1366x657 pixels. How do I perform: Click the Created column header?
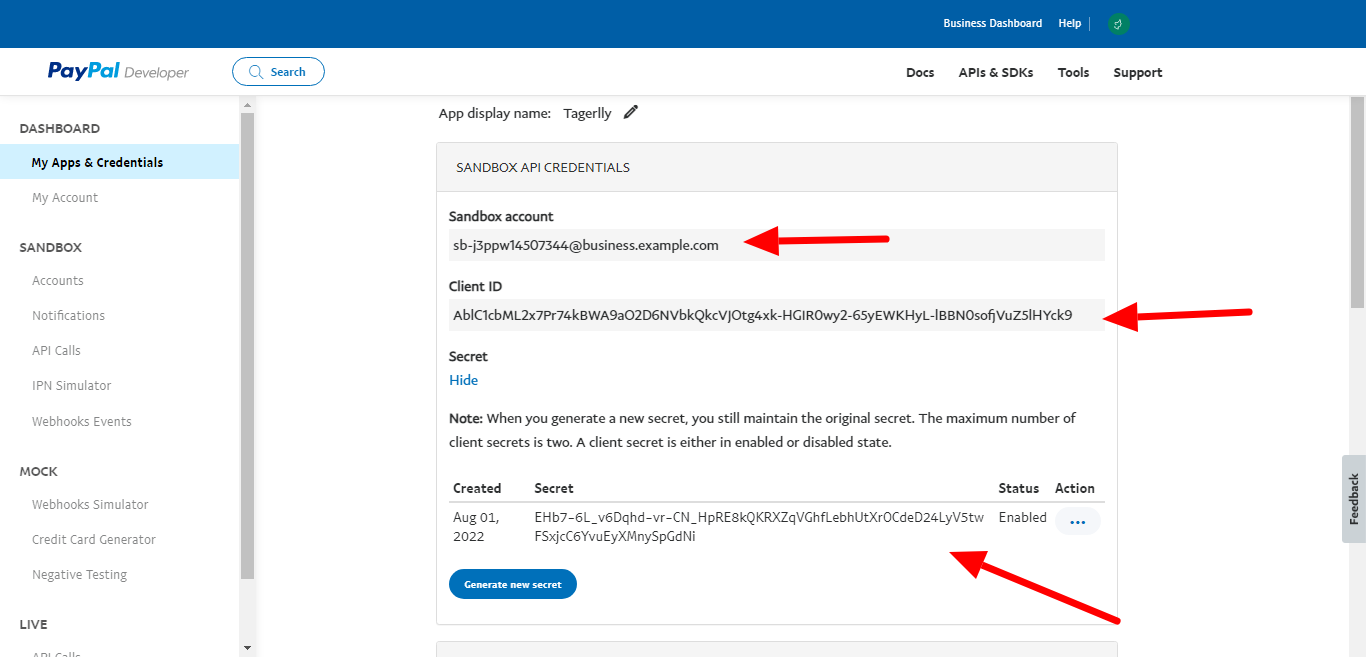coord(477,488)
